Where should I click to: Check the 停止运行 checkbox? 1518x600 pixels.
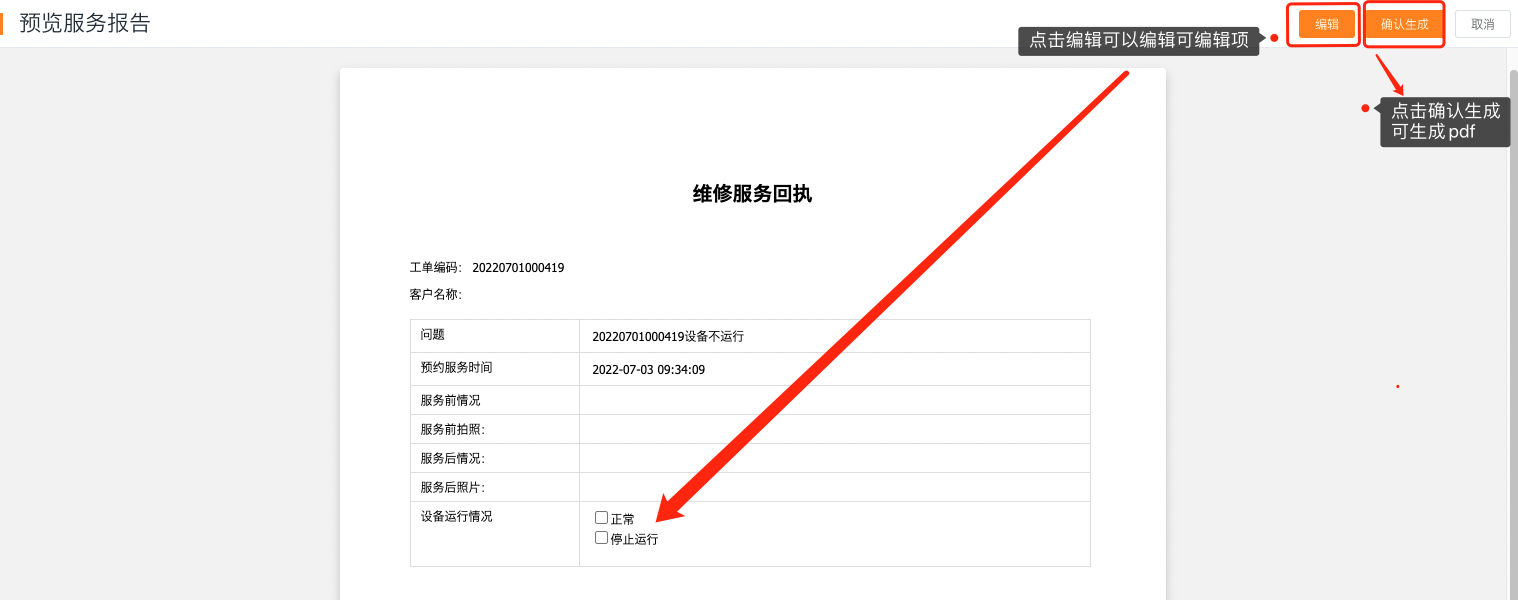tap(601, 538)
